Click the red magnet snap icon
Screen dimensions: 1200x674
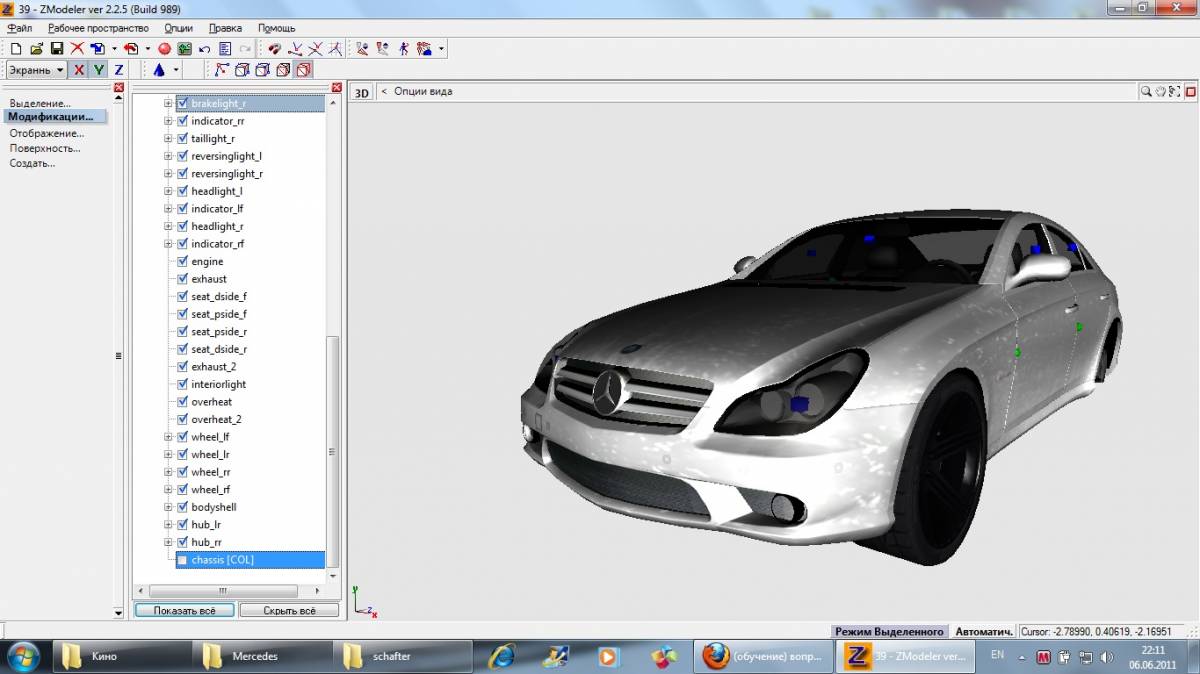[275, 48]
